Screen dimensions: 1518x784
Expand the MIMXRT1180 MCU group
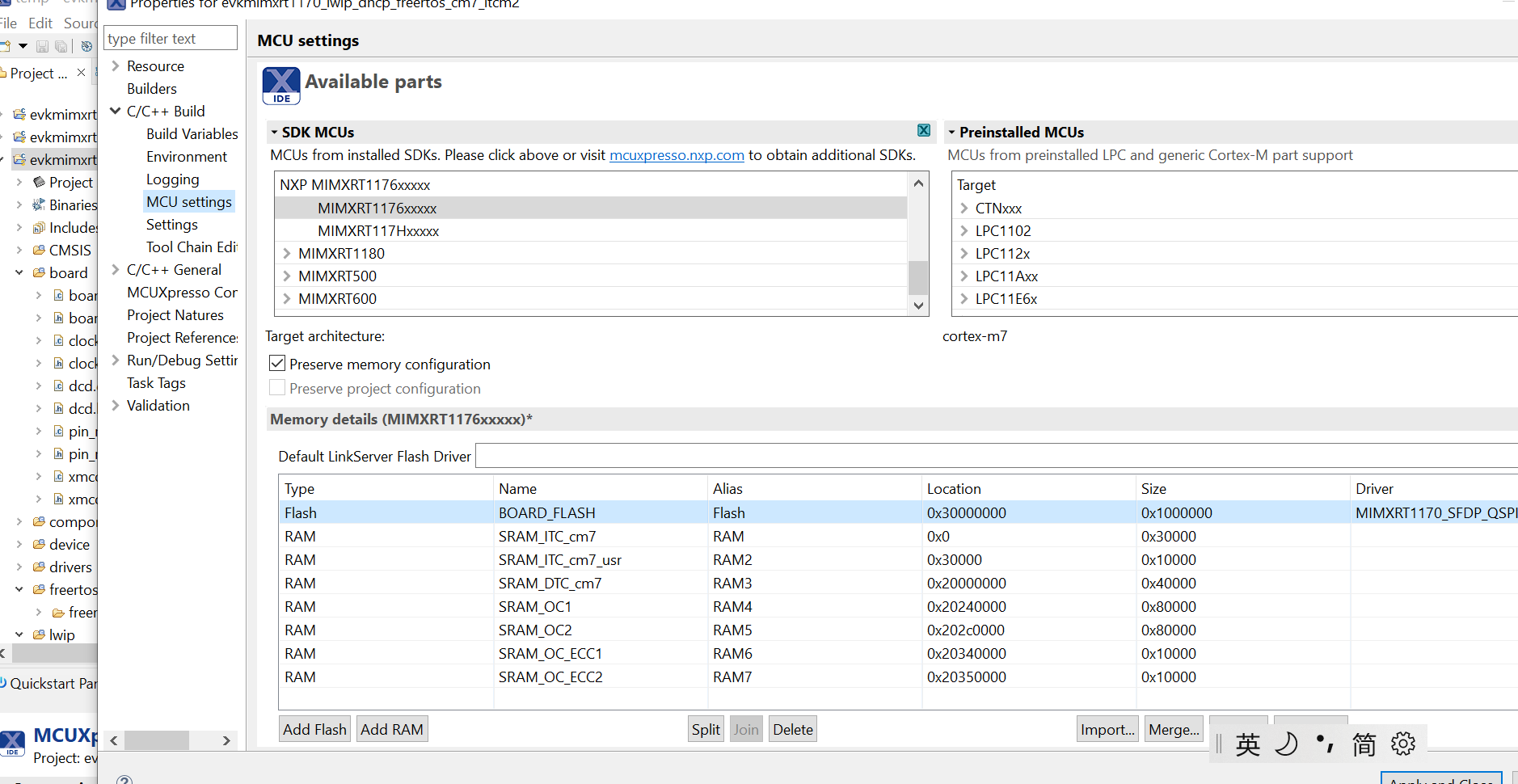coord(287,254)
